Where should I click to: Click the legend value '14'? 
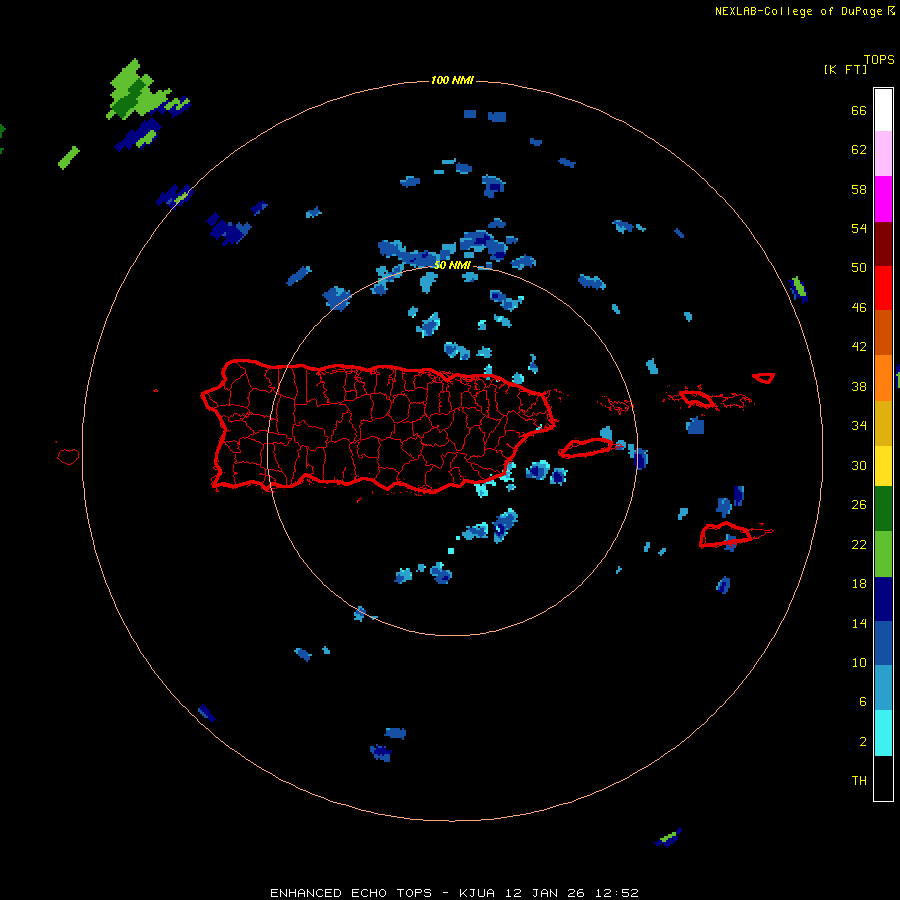coord(859,623)
